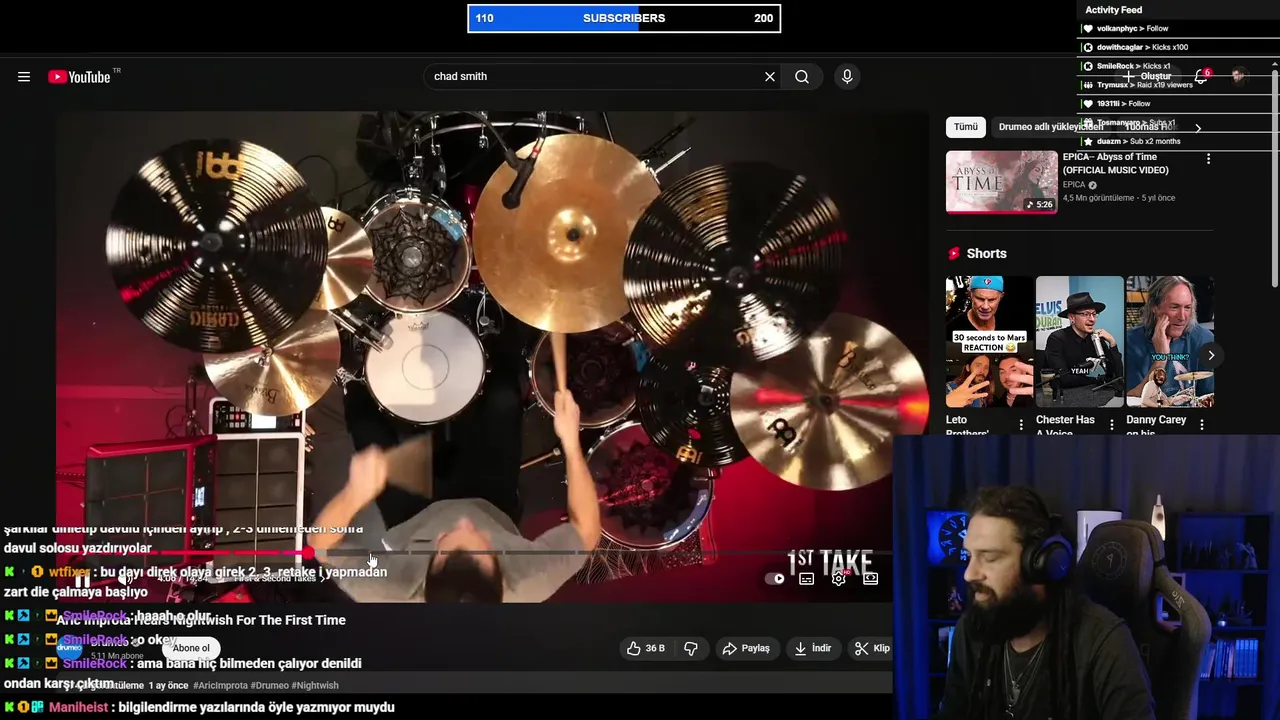Open 'EPICA – Abyss of Time' title link
Image resolution: width=1280 pixels, height=720 pixels.
click(1116, 164)
